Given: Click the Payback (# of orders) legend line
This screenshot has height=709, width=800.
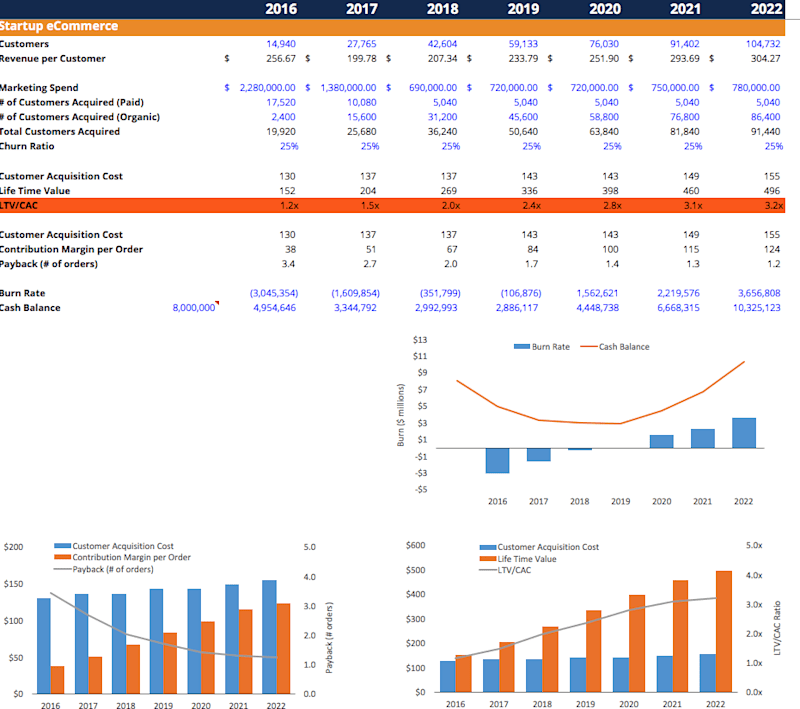Looking at the screenshot, I should pos(62,569).
